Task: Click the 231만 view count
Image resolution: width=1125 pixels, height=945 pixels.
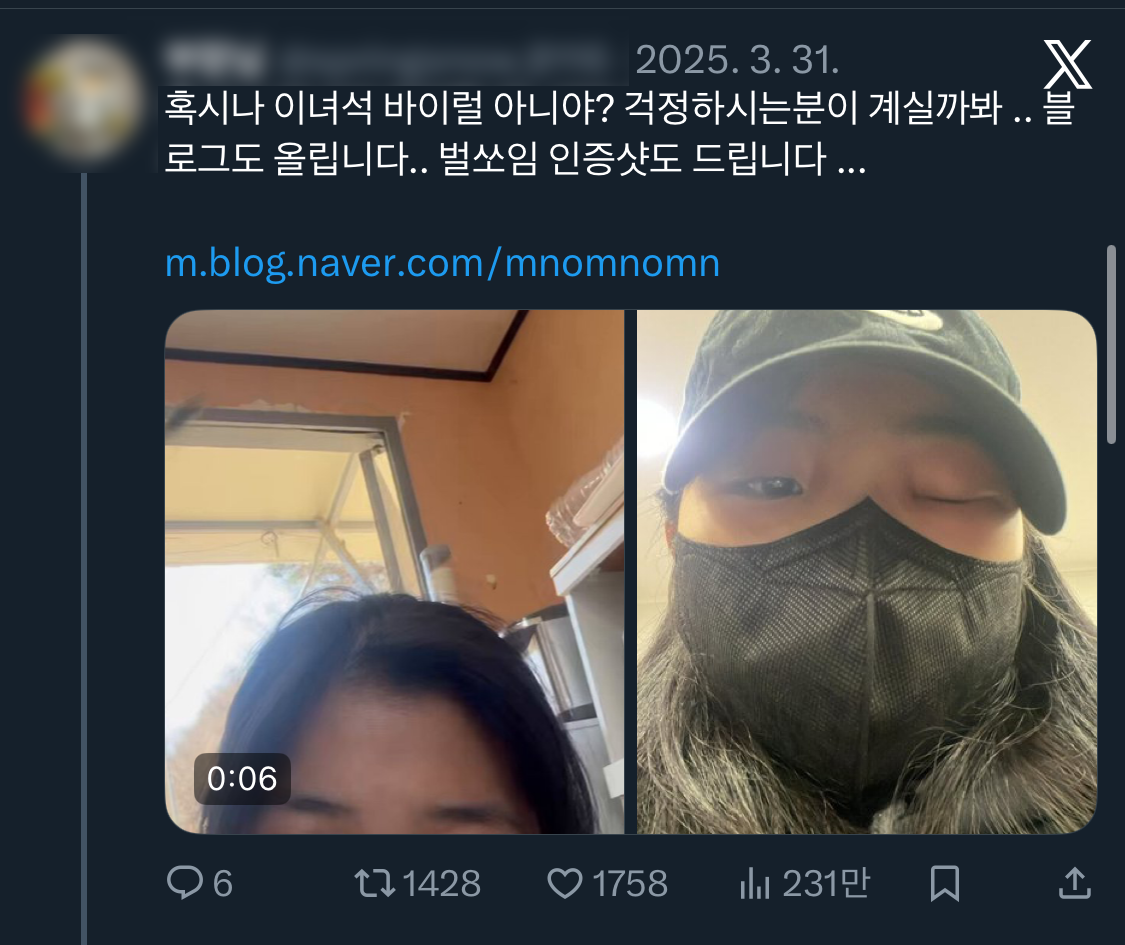Action: click(x=825, y=883)
